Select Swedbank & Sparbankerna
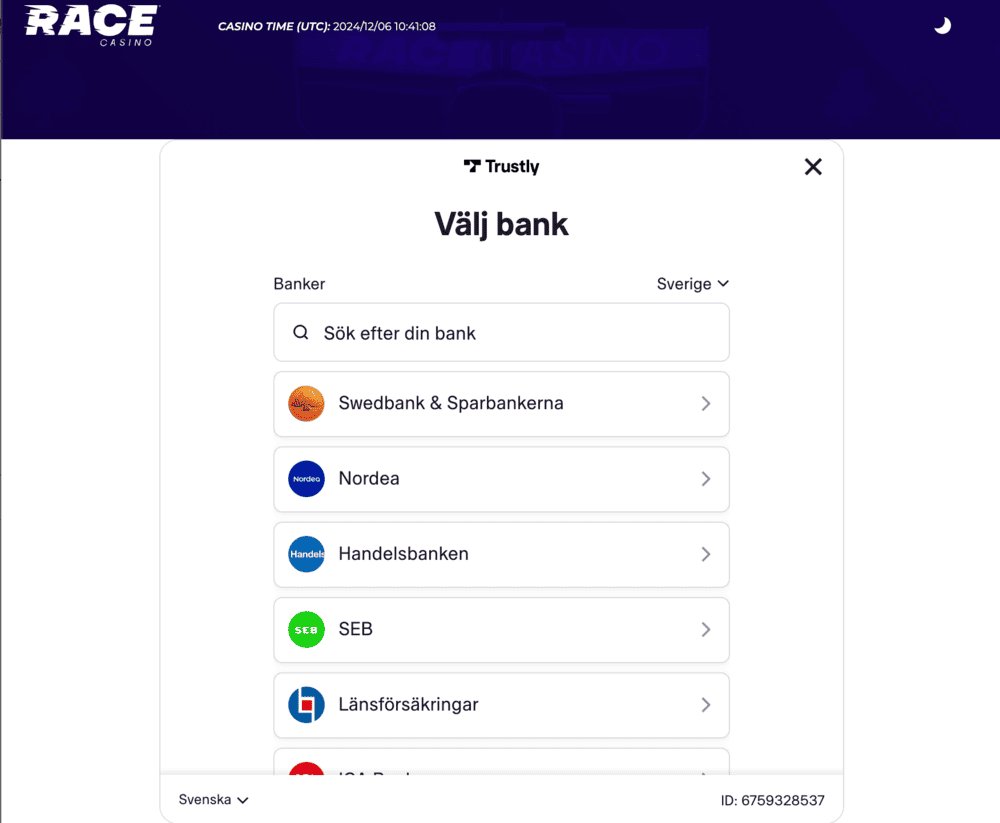This screenshot has width=1000, height=823. (x=451, y=404)
